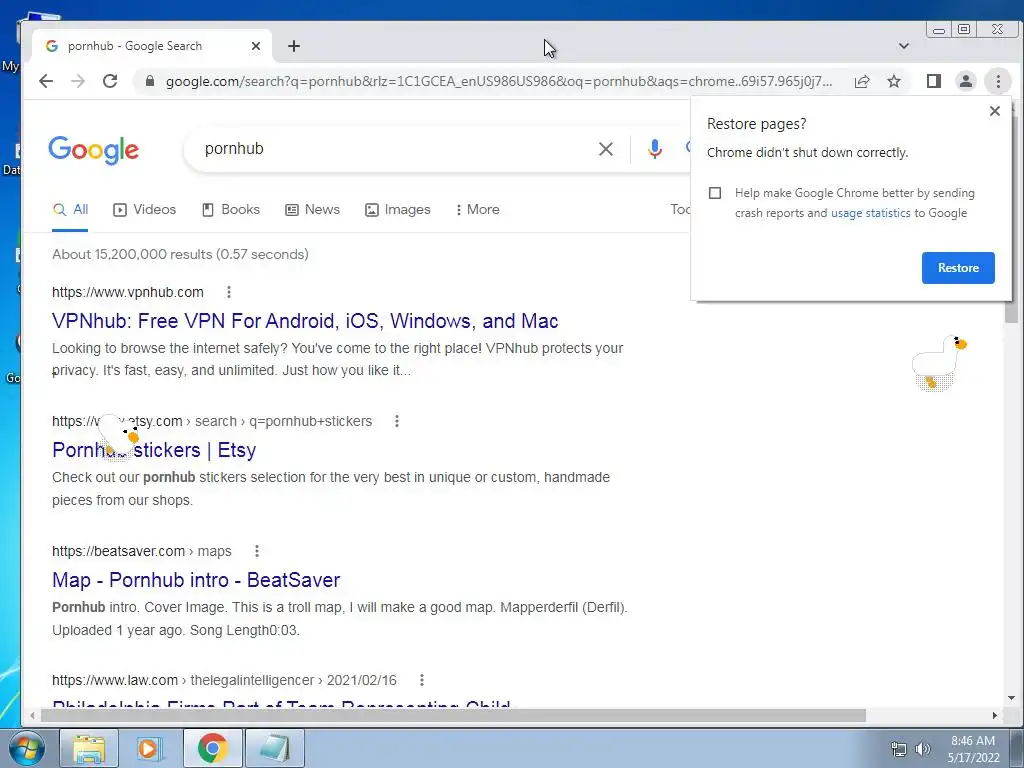Open options for the etsy.com result
Image resolution: width=1024 pixels, height=768 pixels.
[396, 421]
